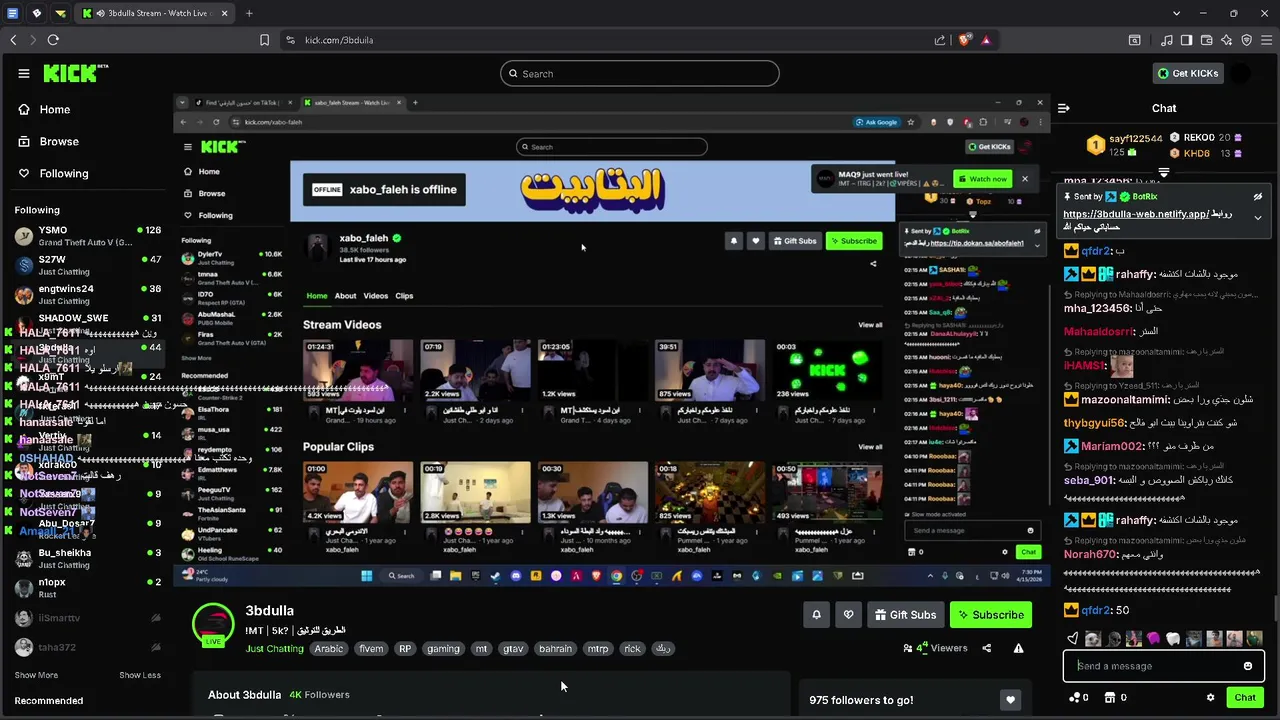Open the browser music playlist icon

[x=1167, y=40]
